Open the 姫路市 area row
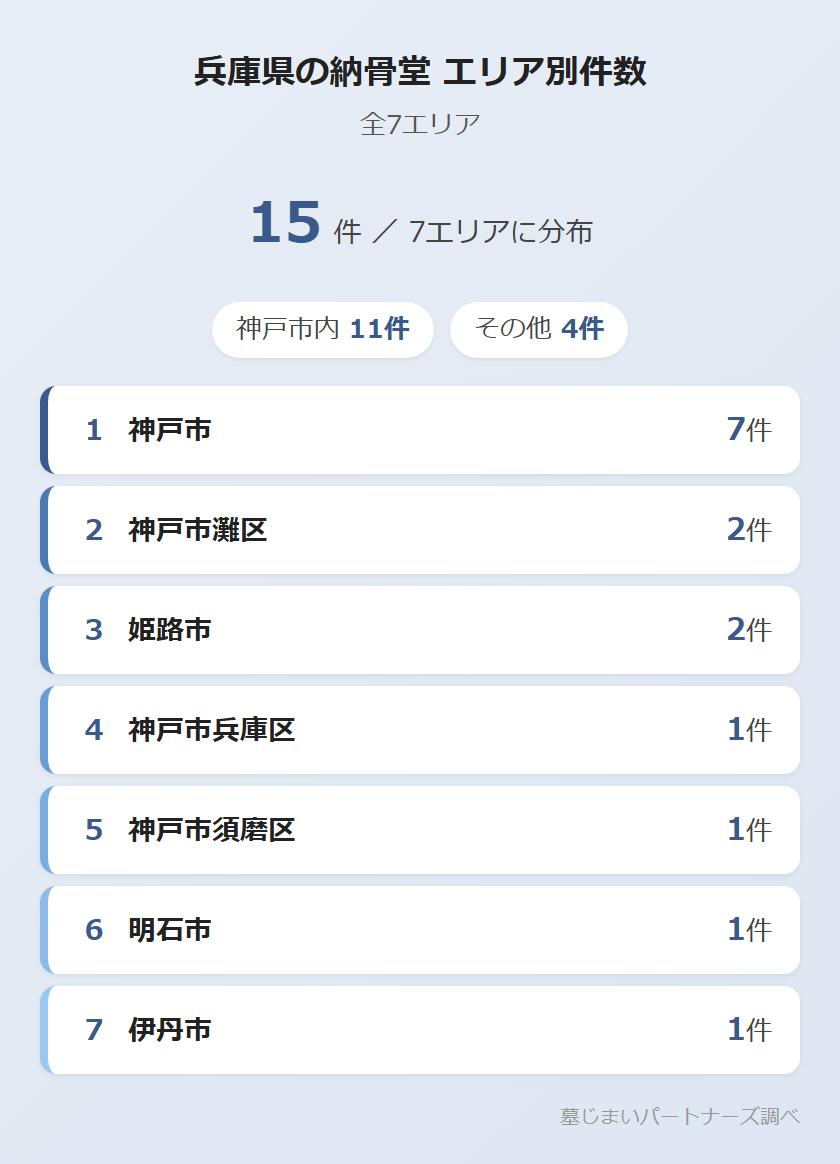 (420, 630)
